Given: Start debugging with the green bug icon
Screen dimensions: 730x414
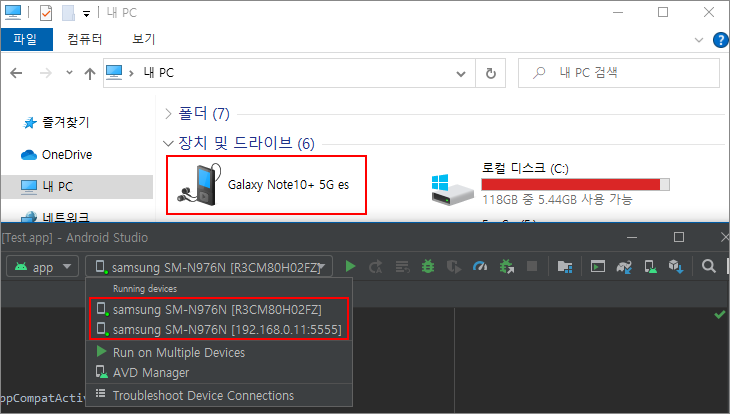Looking at the screenshot, I should click(x=428, y=266).
